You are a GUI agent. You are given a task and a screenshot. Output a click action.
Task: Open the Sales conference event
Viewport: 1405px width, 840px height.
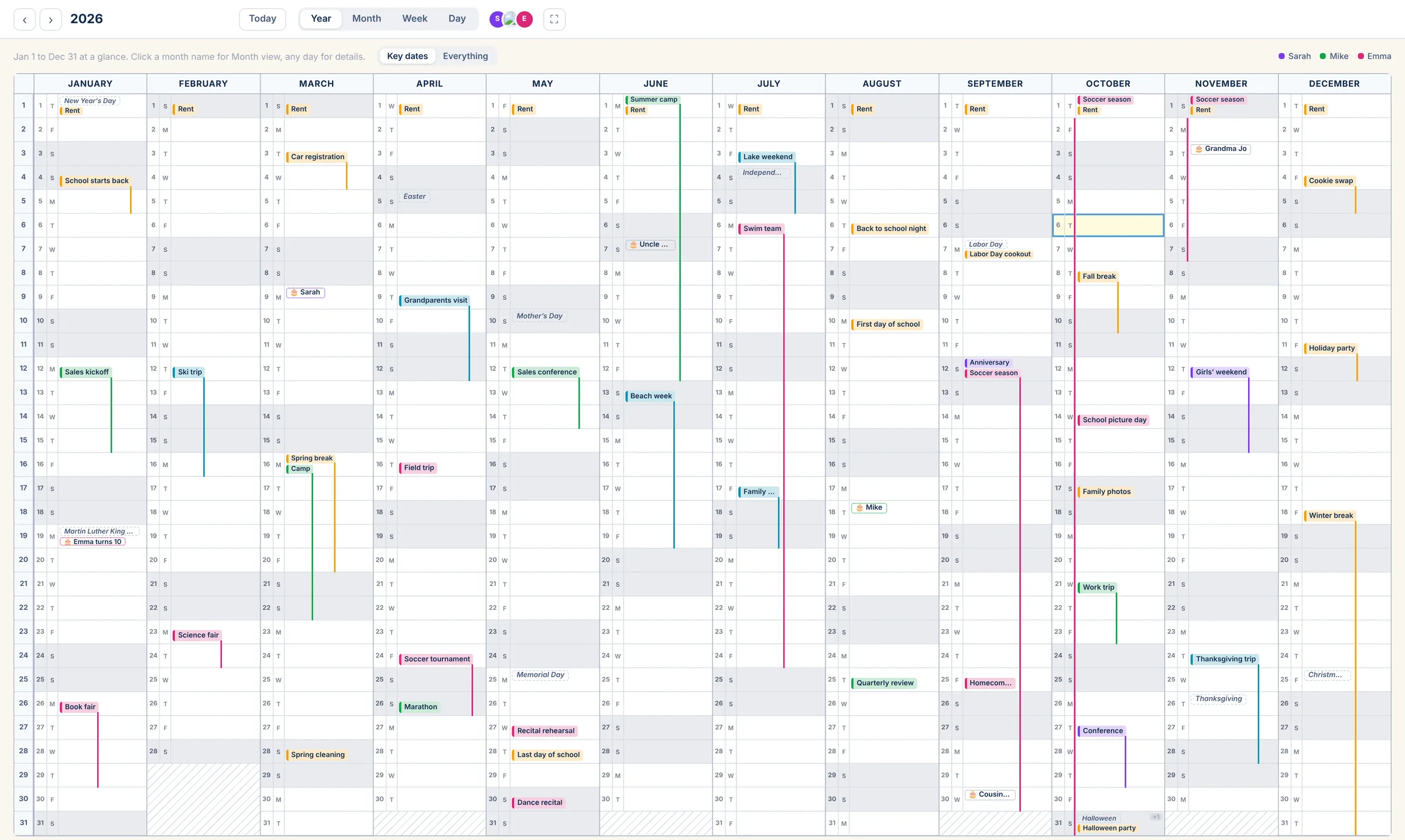[546, 372]
